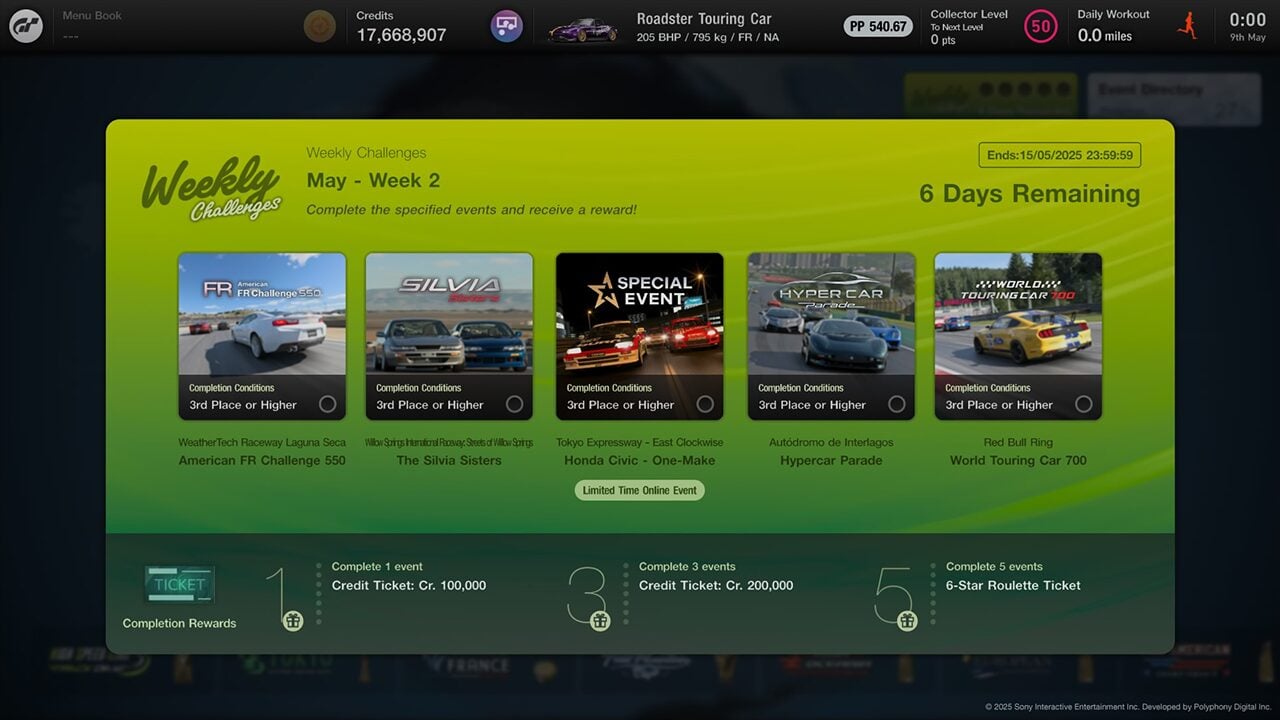1280x720 pixels.
Task: Open the purple garage car icon
Action: click(x=507, y=26)
